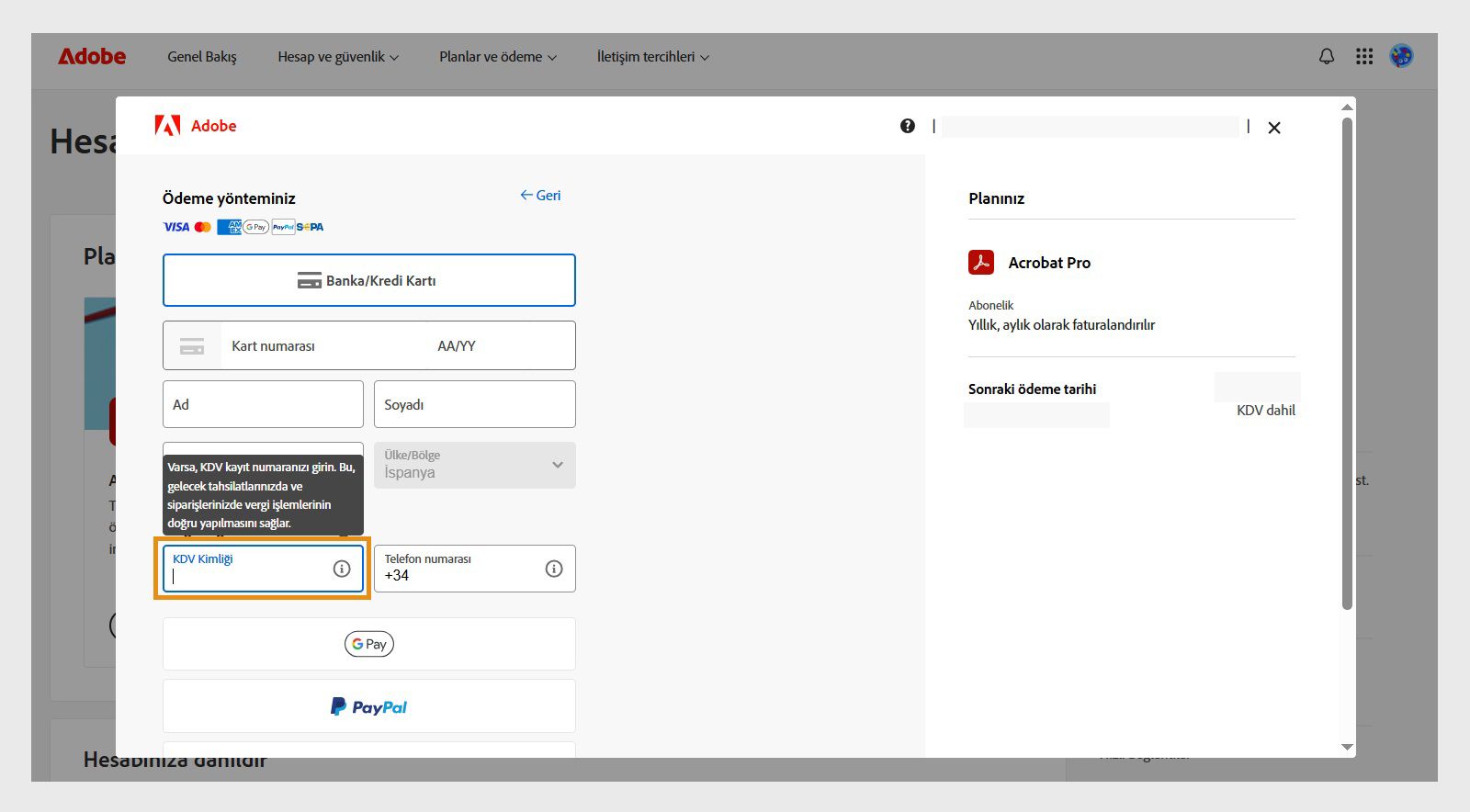Click the Ad first name field
Screen dimensions: 1470x812
263,404
